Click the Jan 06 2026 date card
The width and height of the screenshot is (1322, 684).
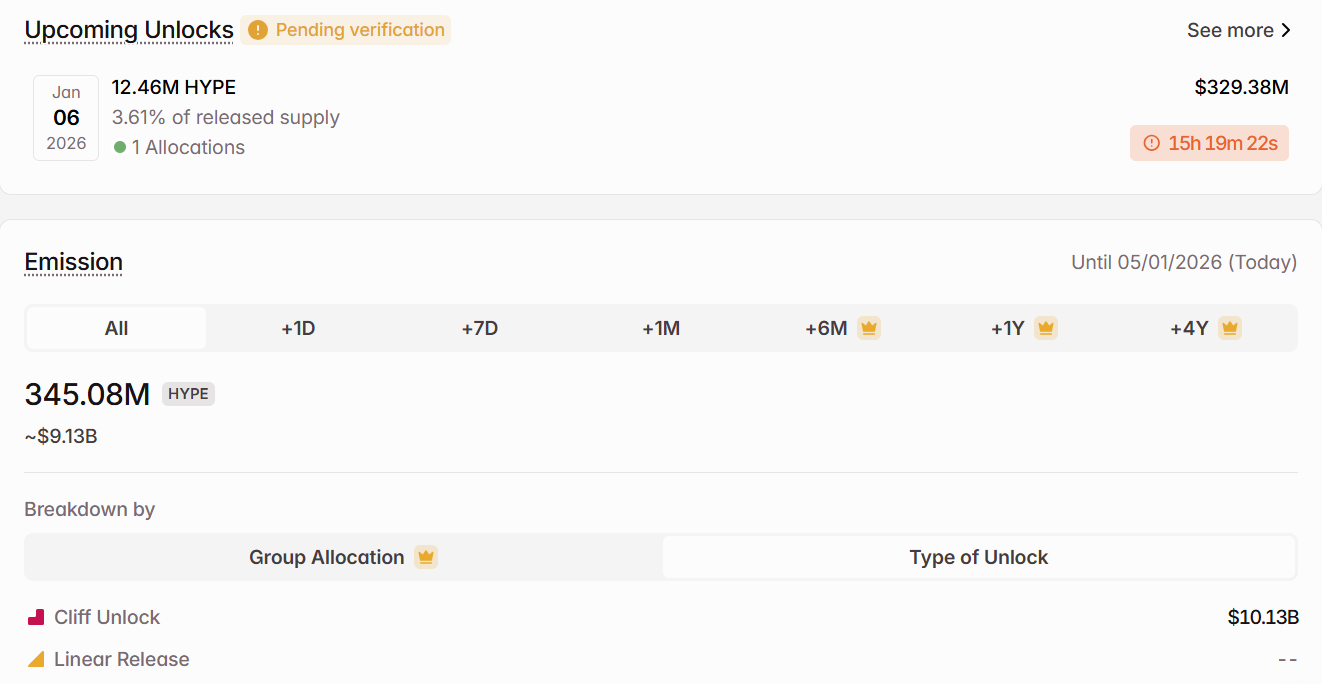coord(66,118)
